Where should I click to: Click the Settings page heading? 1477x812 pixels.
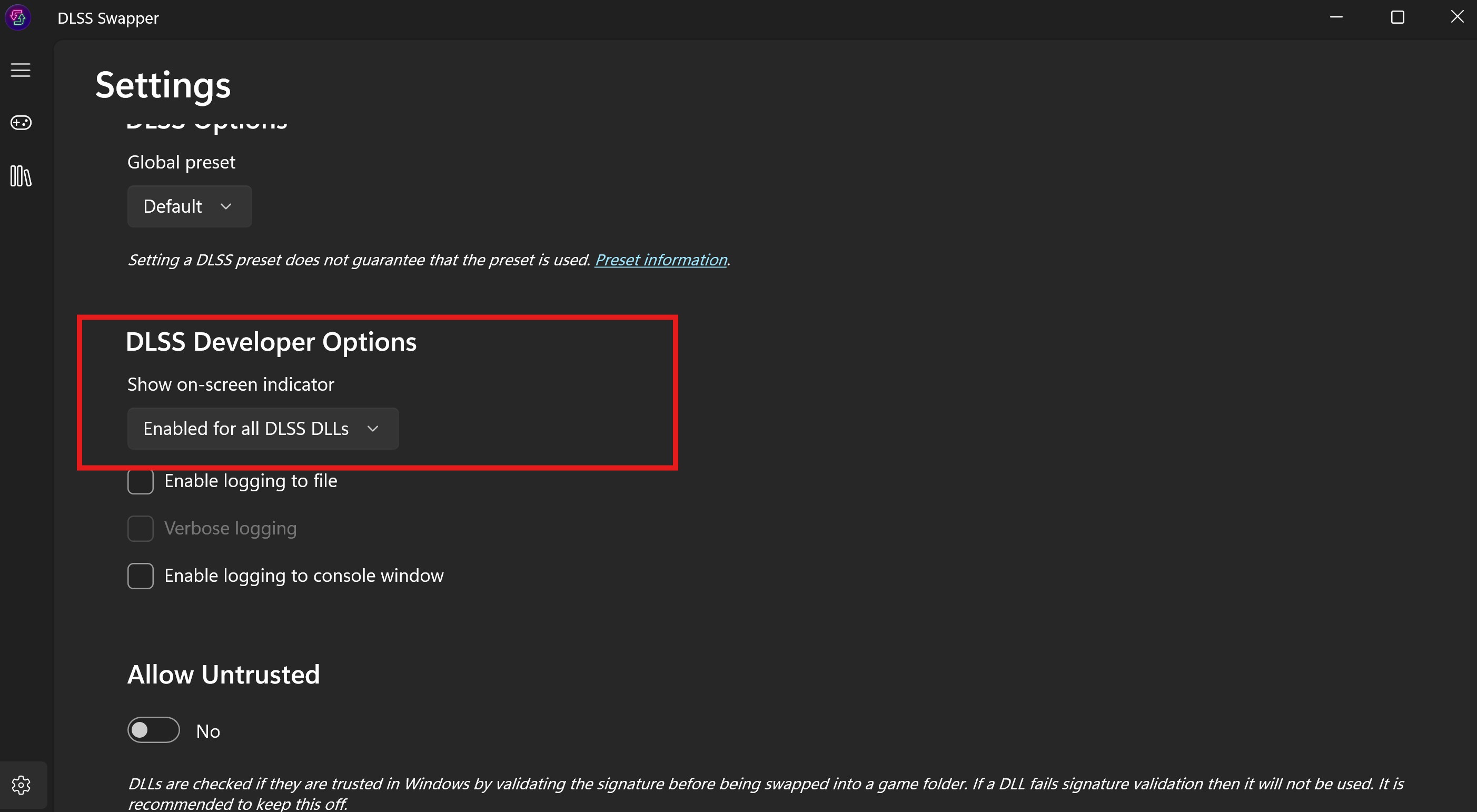click(163, 85)
